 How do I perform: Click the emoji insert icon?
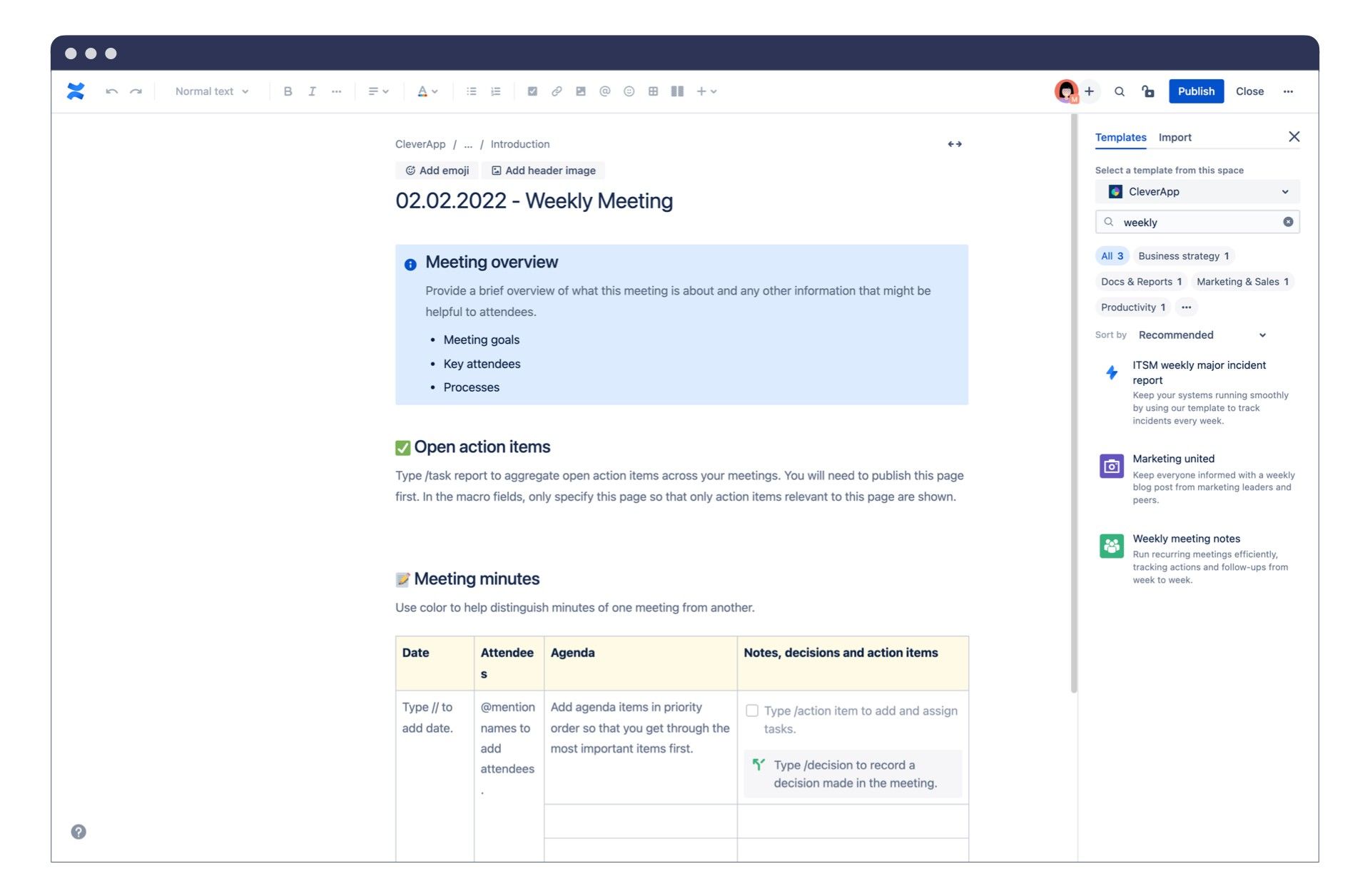[x=627, y=91]
